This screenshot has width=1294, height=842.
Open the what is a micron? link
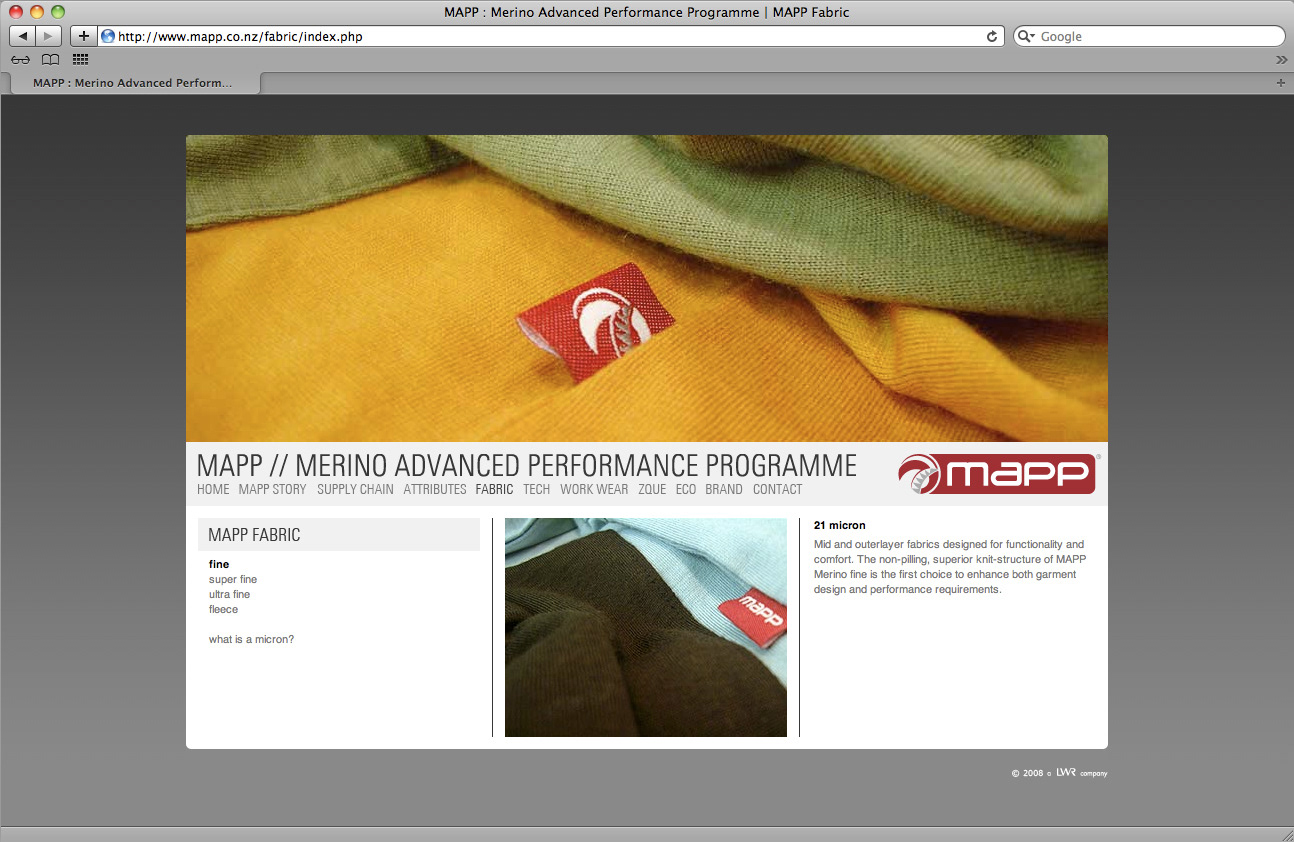251,639
